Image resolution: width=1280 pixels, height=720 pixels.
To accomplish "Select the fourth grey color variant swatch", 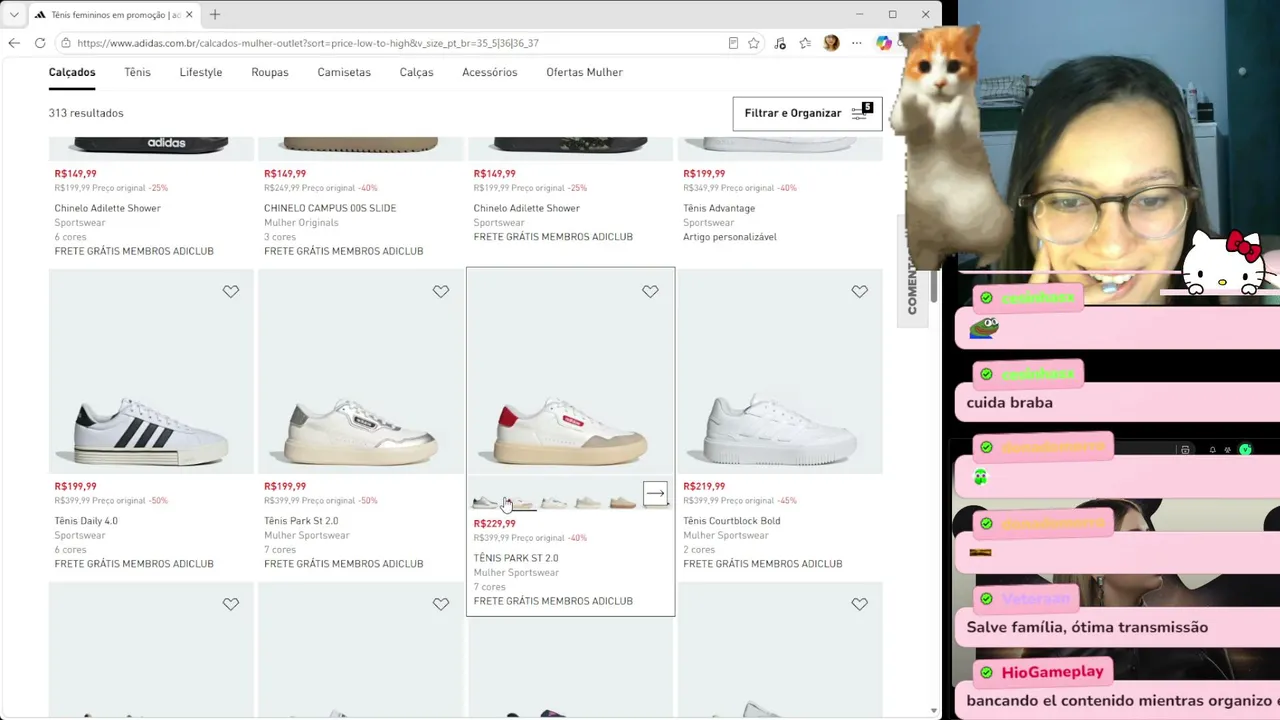I will click(588, 501).
